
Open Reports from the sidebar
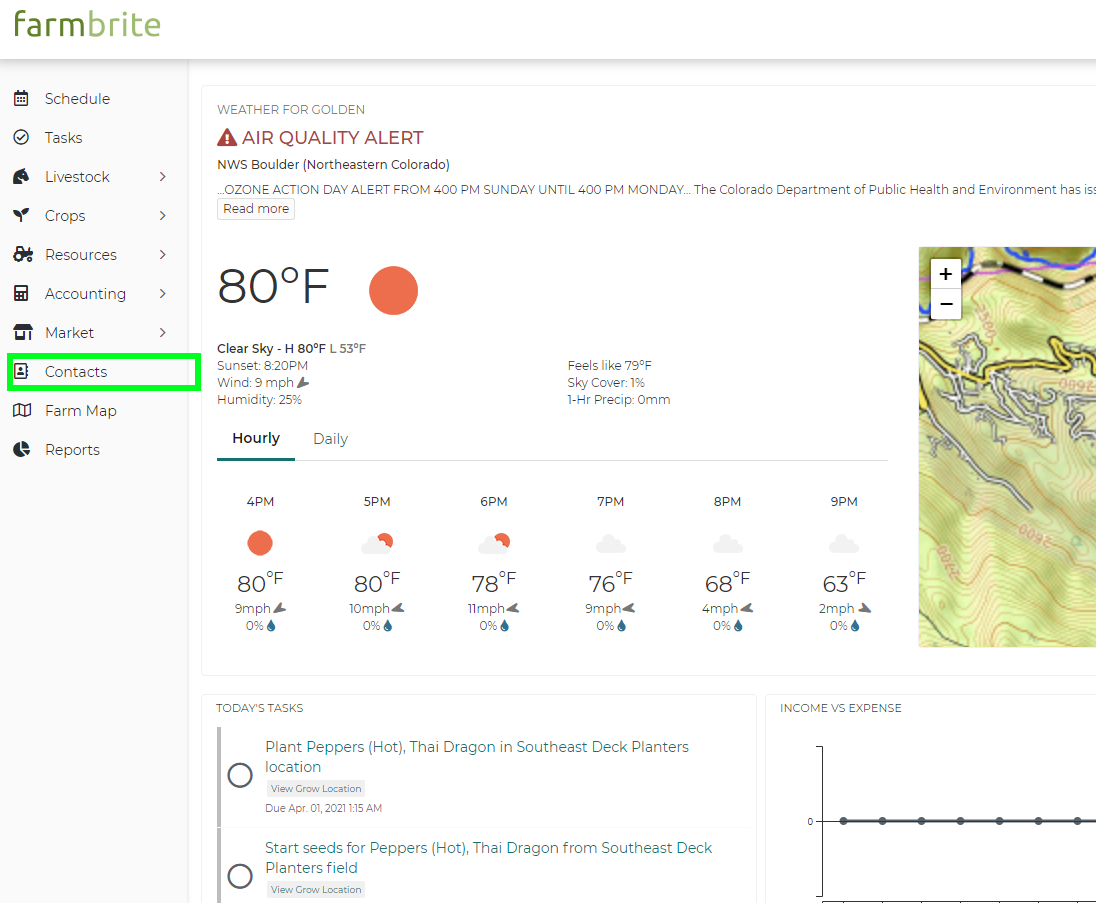[72, 449]
